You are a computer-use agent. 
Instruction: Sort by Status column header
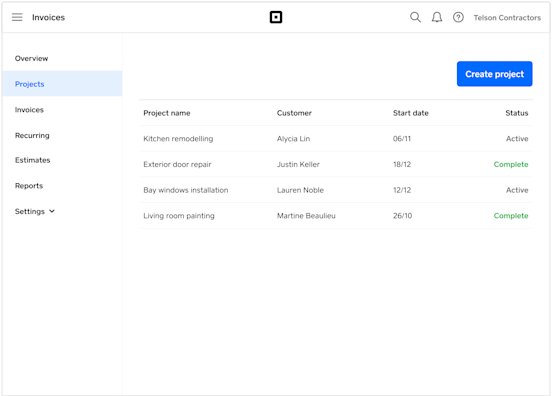(x=516, y=113)
